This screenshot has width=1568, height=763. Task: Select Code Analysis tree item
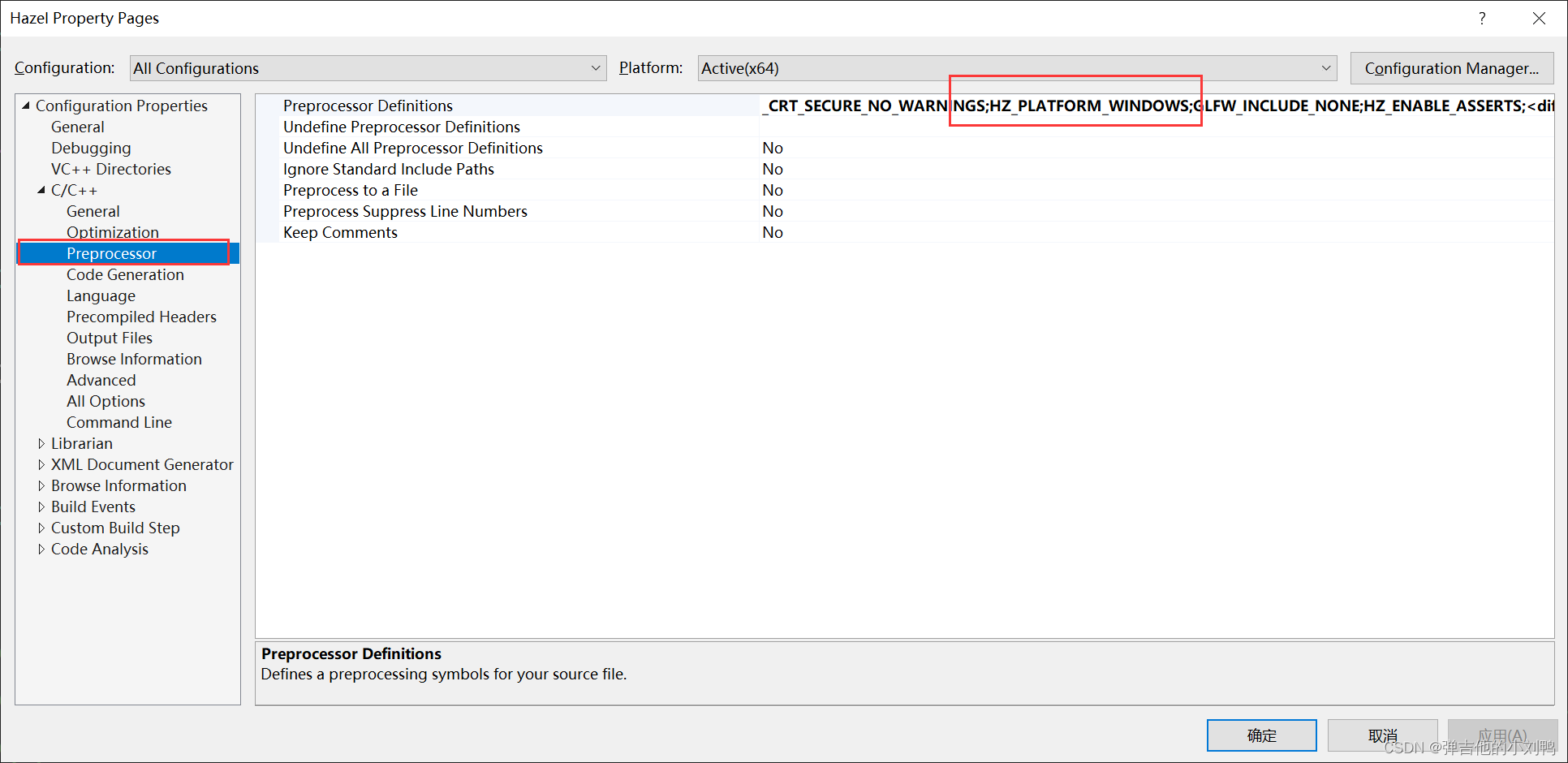[x=100, y=549]
